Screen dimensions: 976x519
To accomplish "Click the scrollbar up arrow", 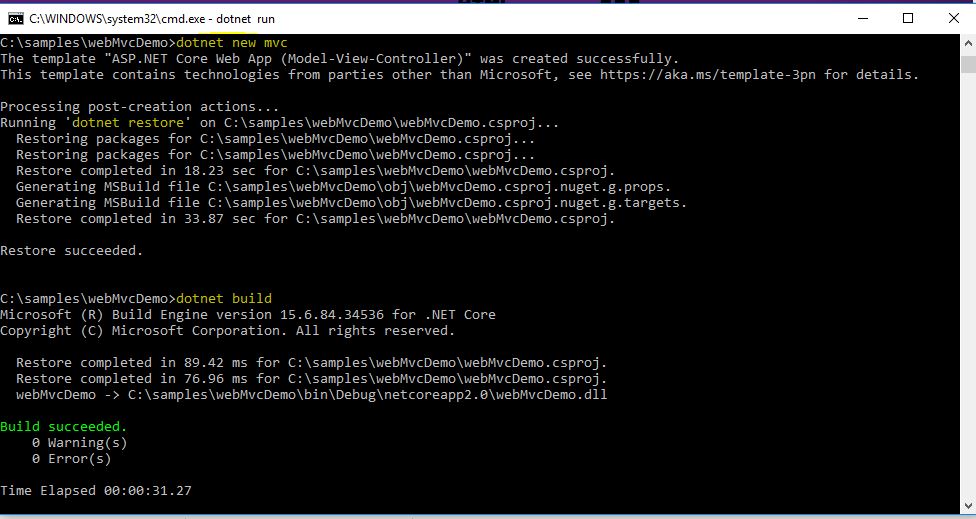I will [968, 43].
